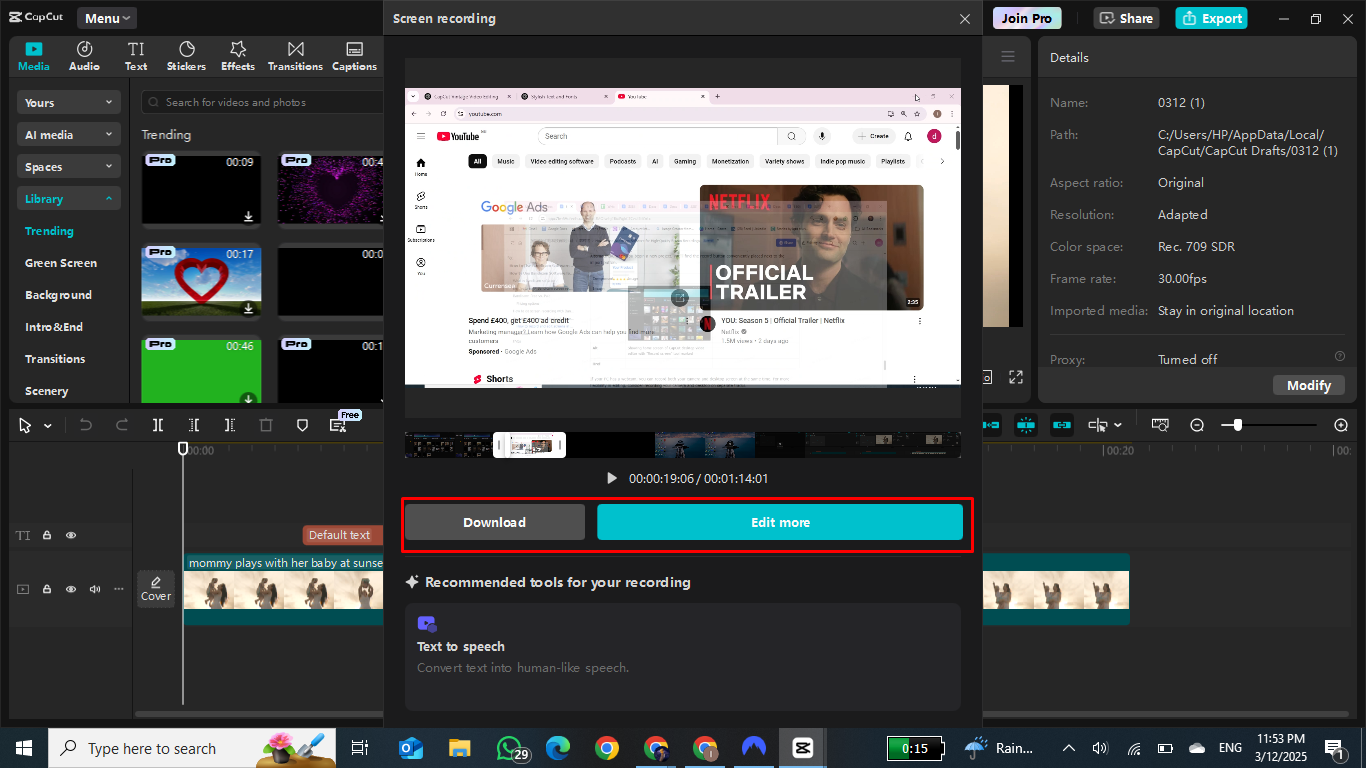
Task: Open the Stickers panel in the top toolbar
Action: (x=186, y=54)
